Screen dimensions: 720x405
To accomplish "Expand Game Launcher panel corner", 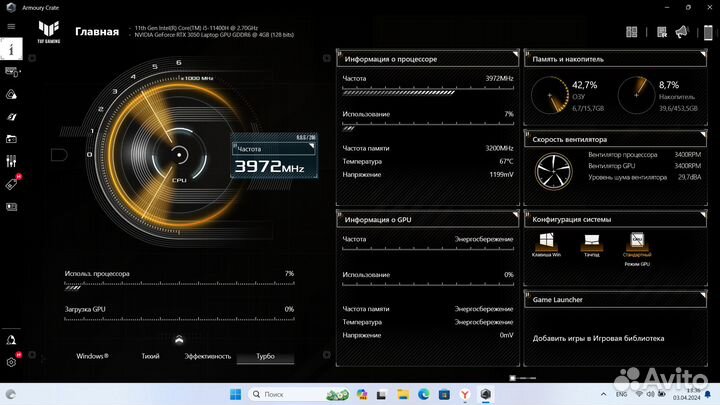I will pos(703,295).
